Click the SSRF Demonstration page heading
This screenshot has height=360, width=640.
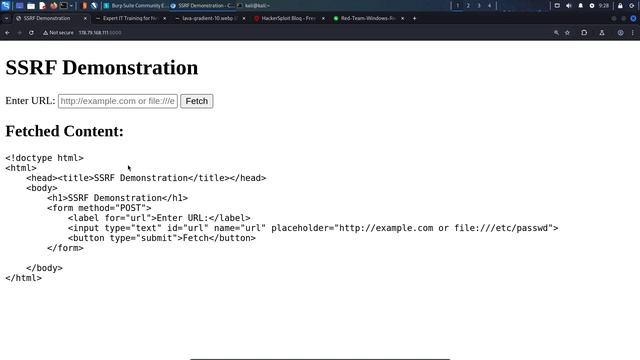click(x=102, y=67)
